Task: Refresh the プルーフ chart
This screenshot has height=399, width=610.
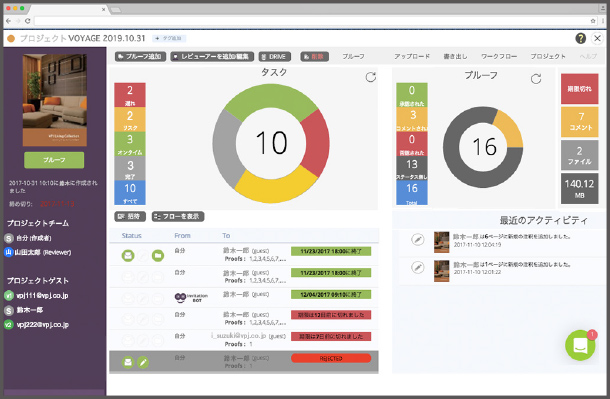Action: click(536, 79)
